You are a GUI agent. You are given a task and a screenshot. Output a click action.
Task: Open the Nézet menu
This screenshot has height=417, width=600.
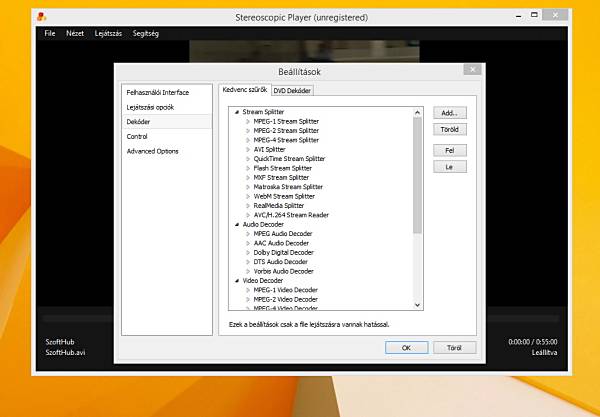pyautogui.click(x=75, y=34)
